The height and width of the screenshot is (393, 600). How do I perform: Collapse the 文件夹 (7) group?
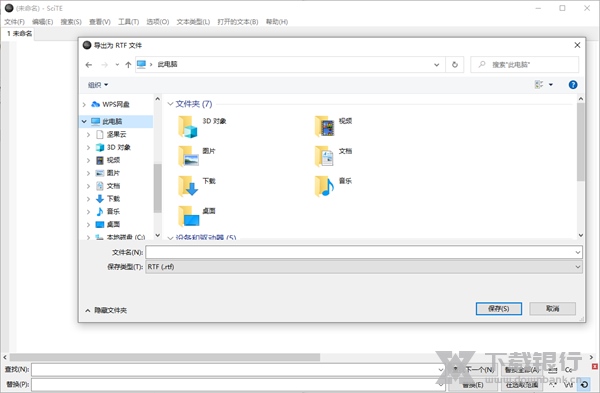click(170, 104)
